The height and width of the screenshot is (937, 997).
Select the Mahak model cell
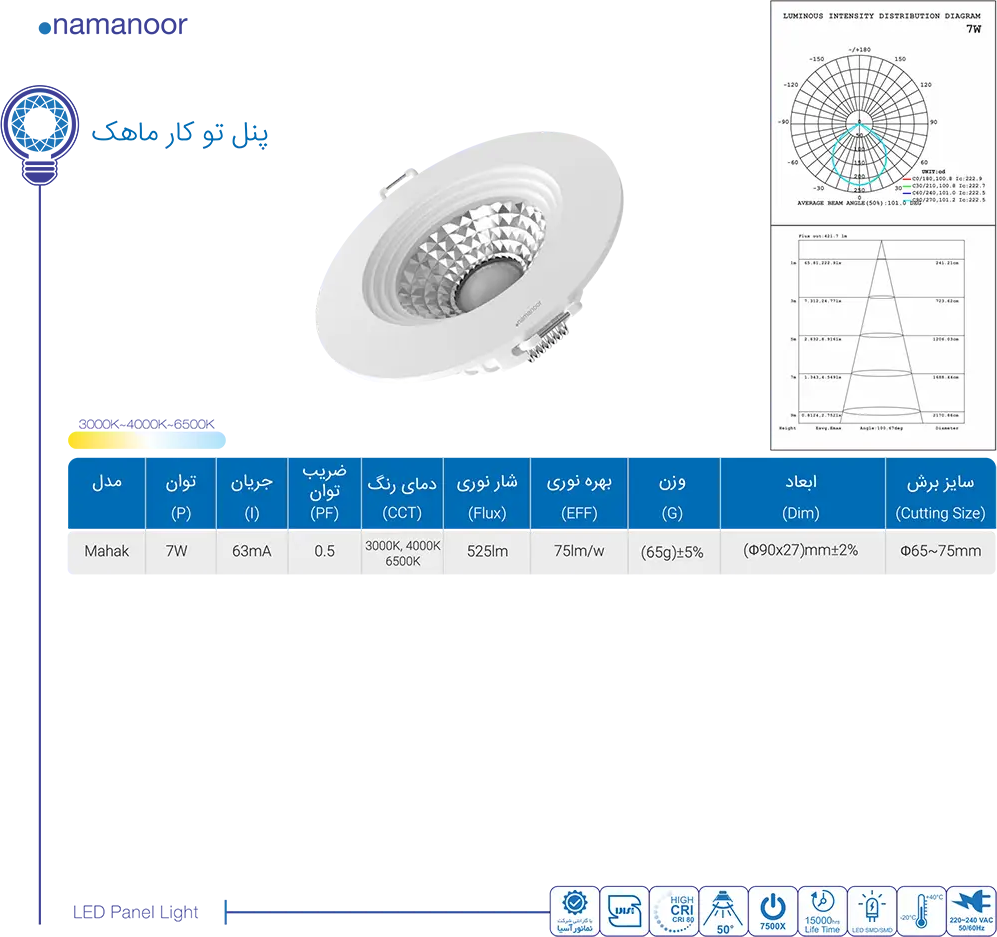click(x=107, y=551)
